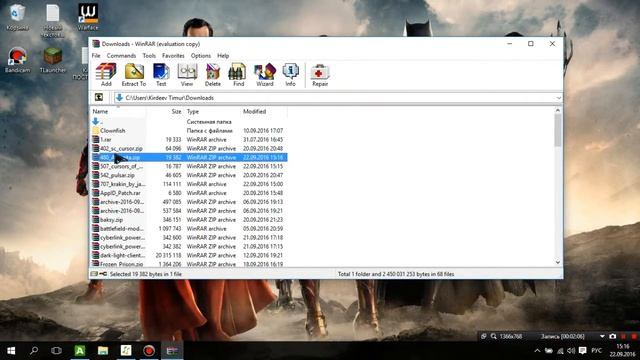Image resolution: width=640 pixels, height=360 pixels.
Task: Open File Explorer from the taskbar
Action: (x=103, y=351)
